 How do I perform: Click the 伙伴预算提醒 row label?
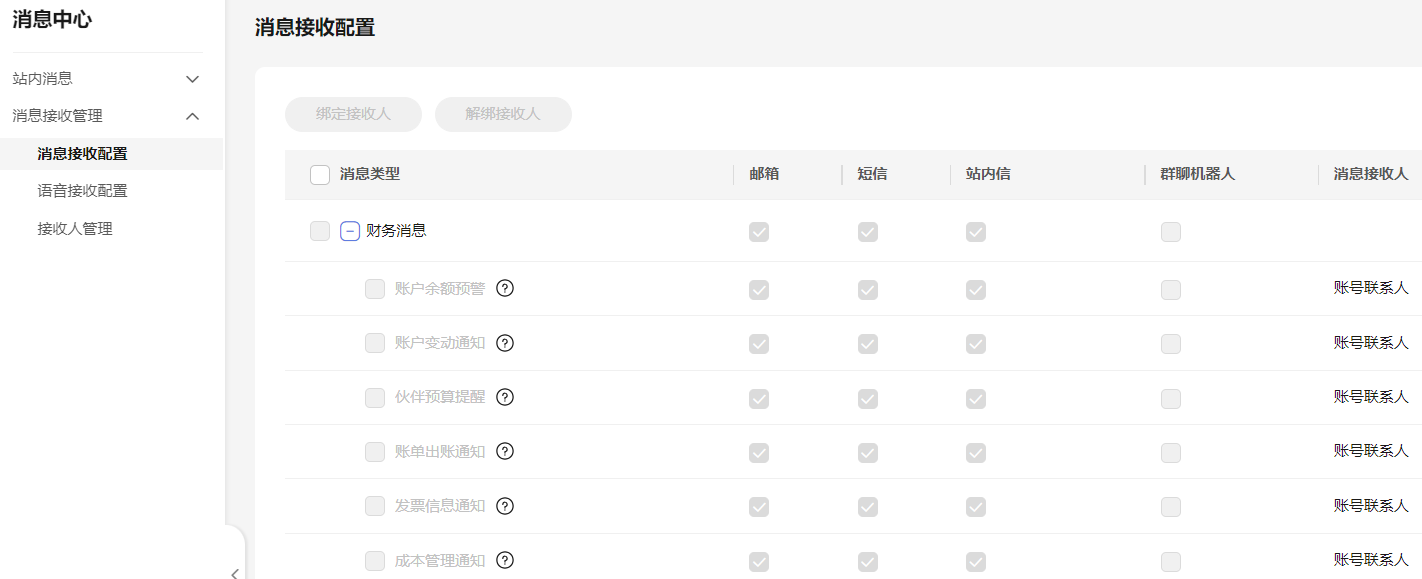(440, 397)
